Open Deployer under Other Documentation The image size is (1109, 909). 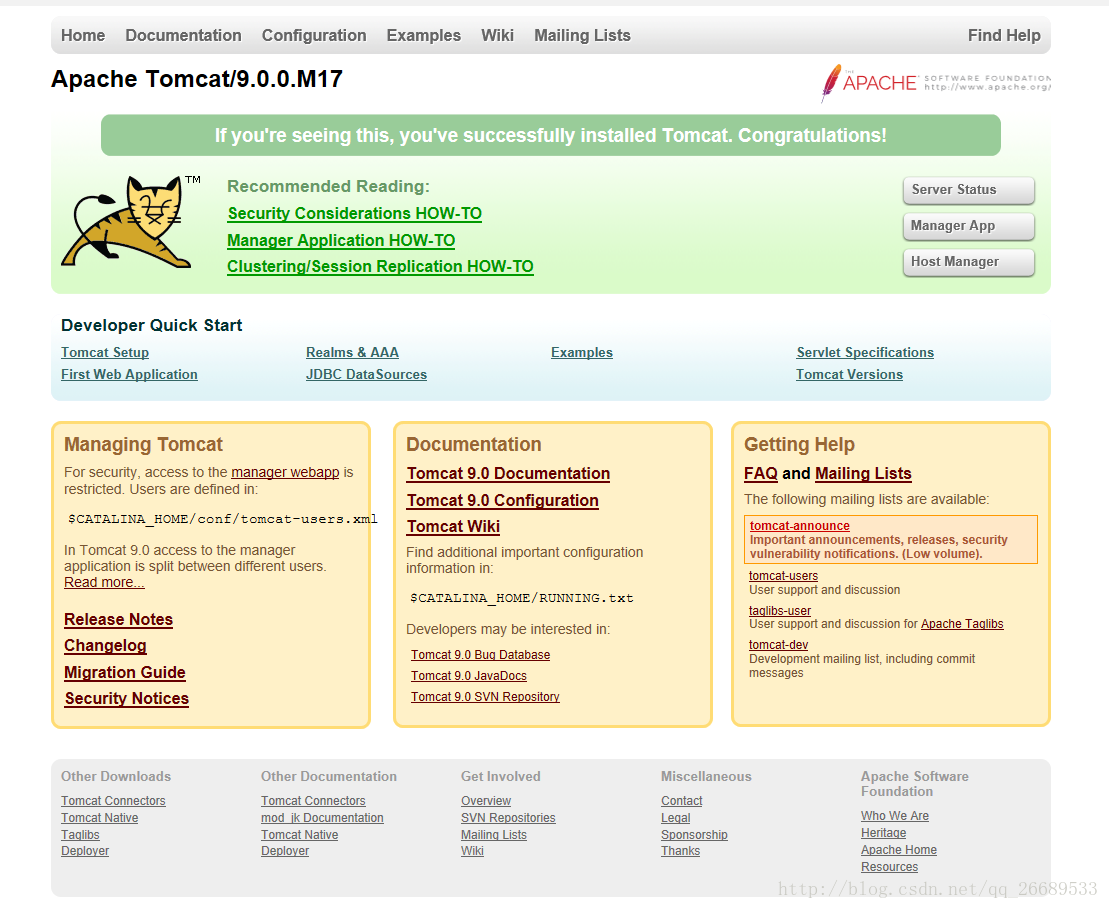[285, 851]
